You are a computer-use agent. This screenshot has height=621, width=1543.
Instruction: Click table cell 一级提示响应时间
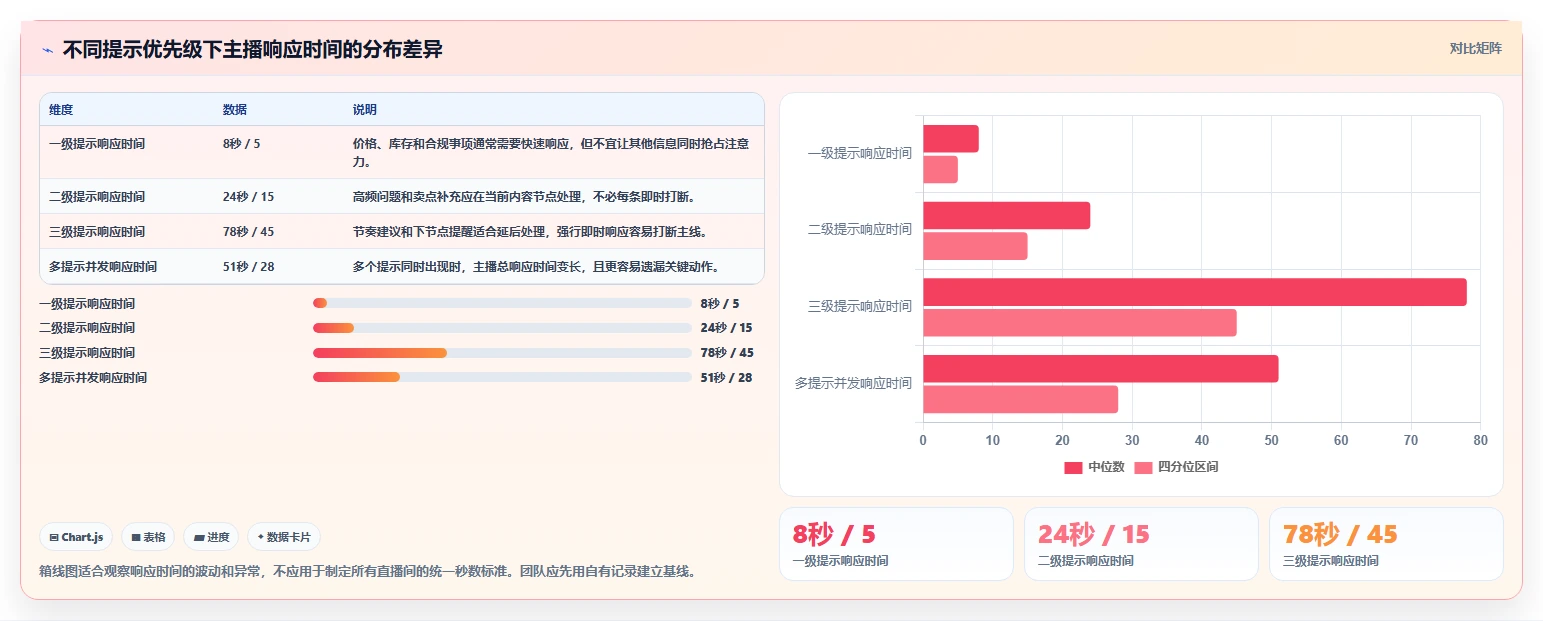[97, 144]
